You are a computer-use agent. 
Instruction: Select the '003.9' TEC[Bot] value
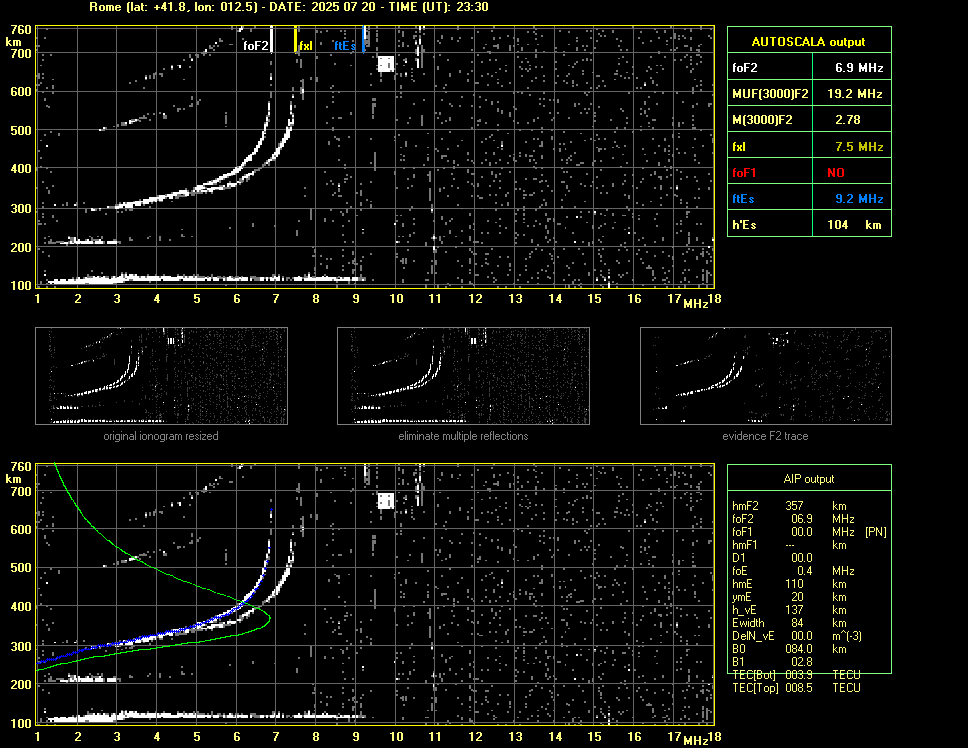799,675
